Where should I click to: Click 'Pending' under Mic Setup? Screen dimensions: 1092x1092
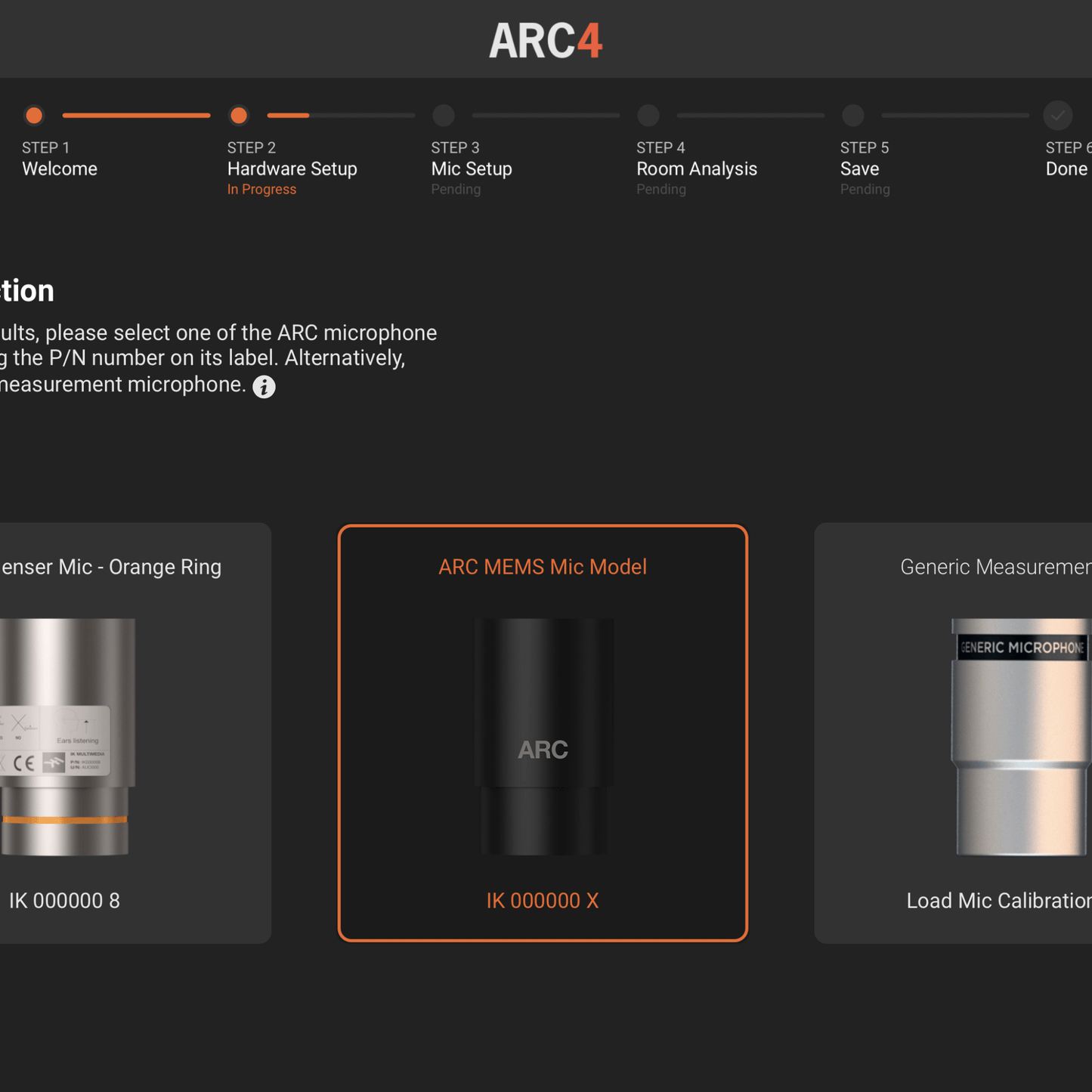click(456, 190)
